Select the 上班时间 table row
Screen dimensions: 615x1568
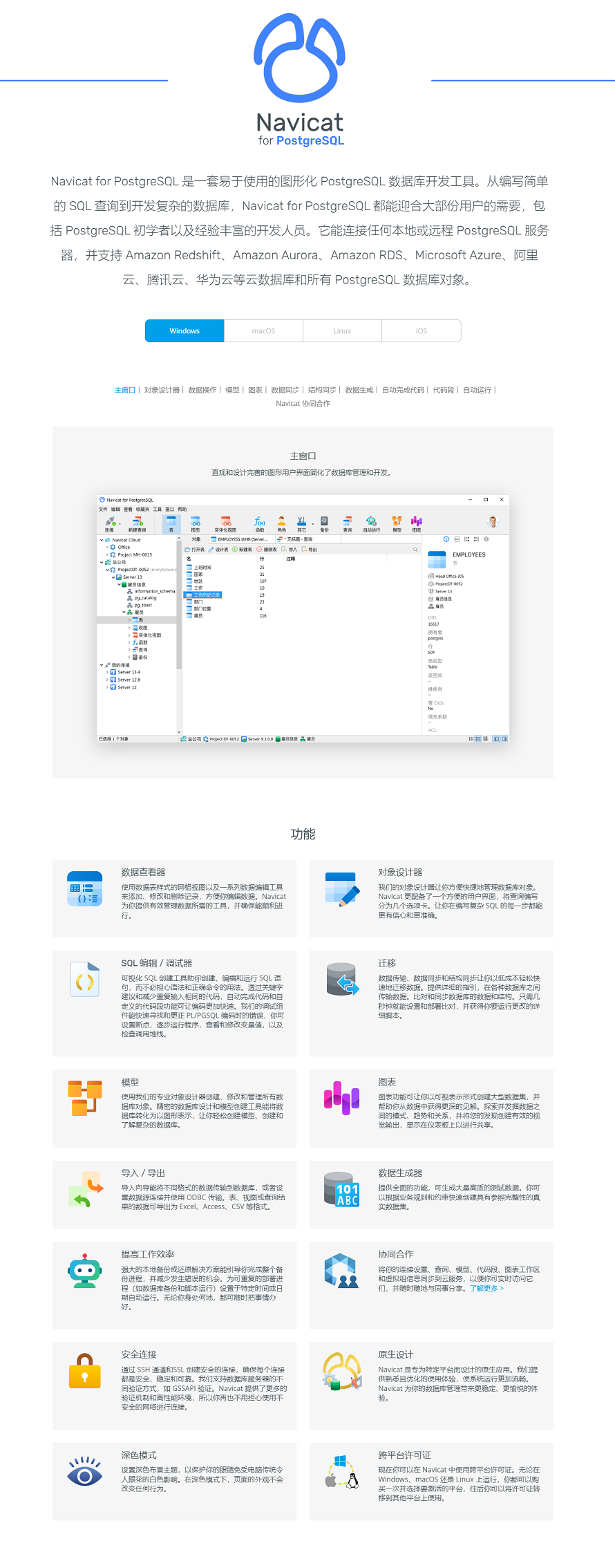tap(199, 567)
